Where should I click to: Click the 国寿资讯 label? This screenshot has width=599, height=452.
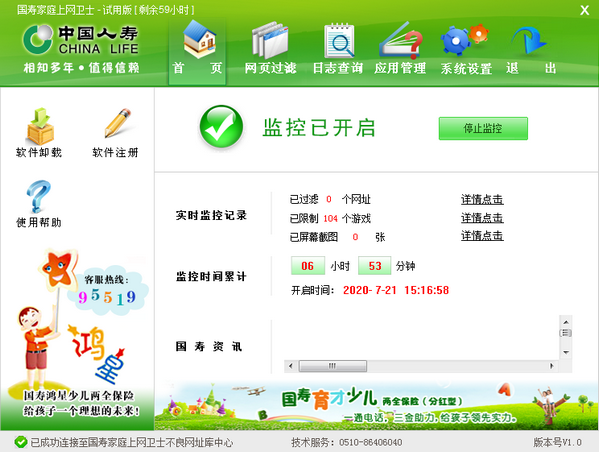pyautogui.click(x=209, y=347)
